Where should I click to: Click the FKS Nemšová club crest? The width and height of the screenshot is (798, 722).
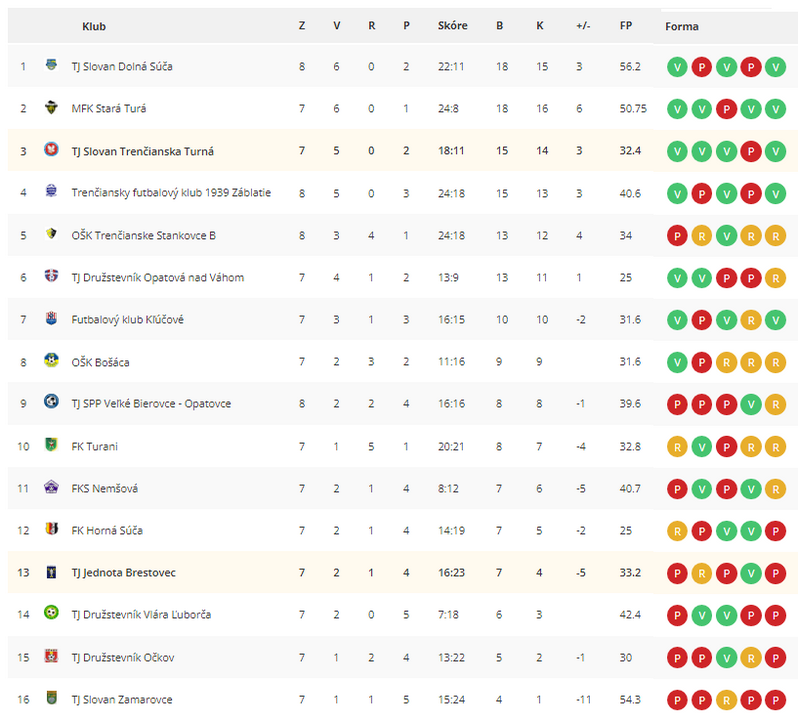point(51,487)
